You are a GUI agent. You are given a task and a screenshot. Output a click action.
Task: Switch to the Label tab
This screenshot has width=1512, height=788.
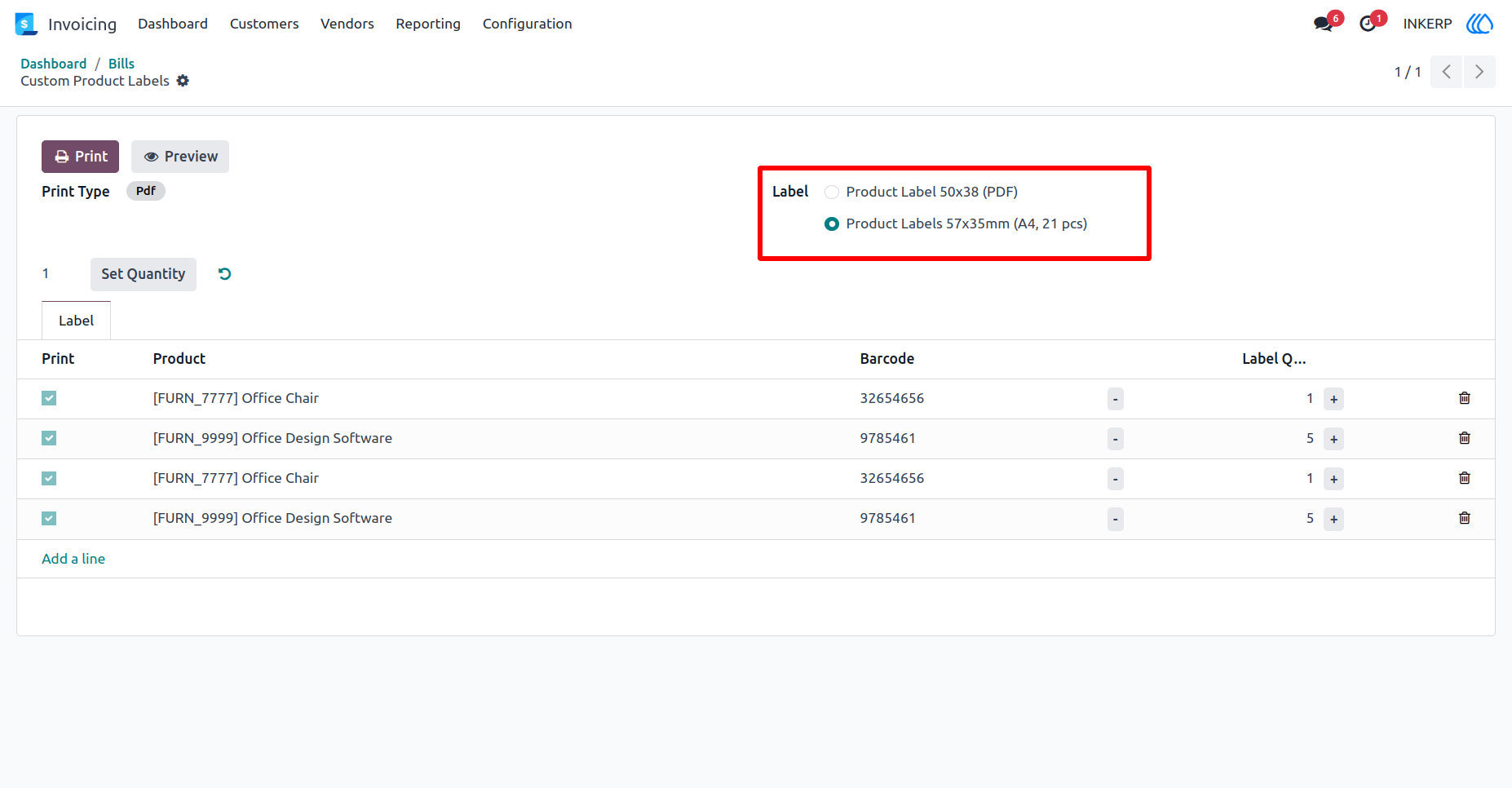[76, 321]
